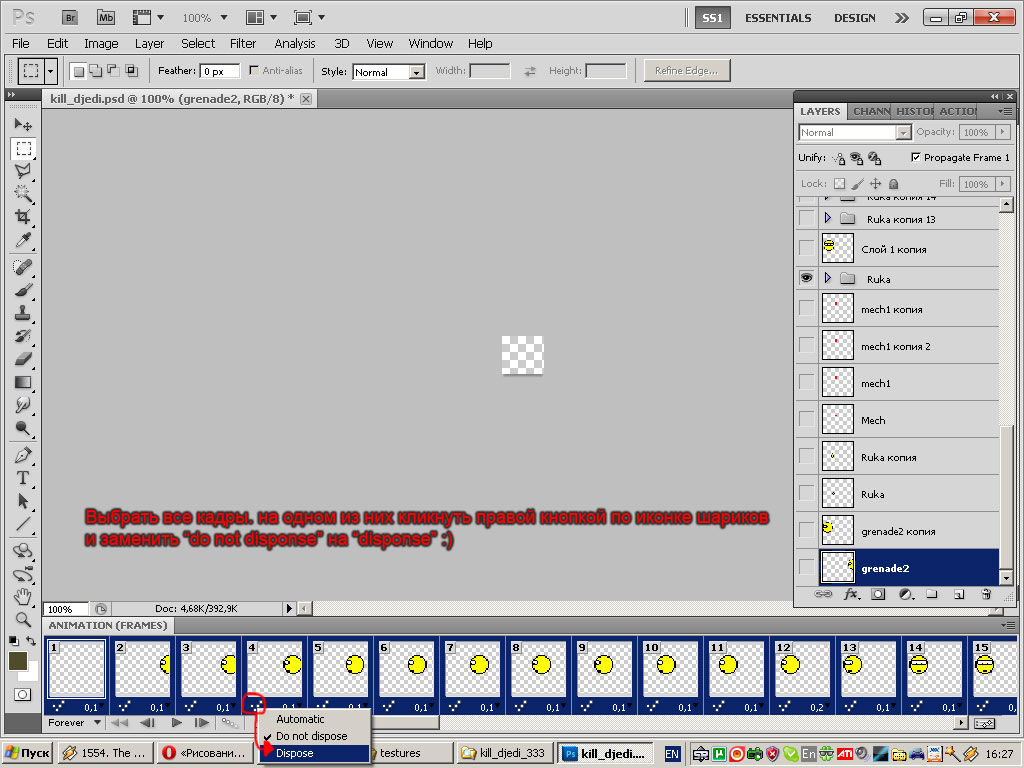This screenshot has width=1024, height=768.
Task: Select the Magic Wand tool
Action: [x=23, y=194]
